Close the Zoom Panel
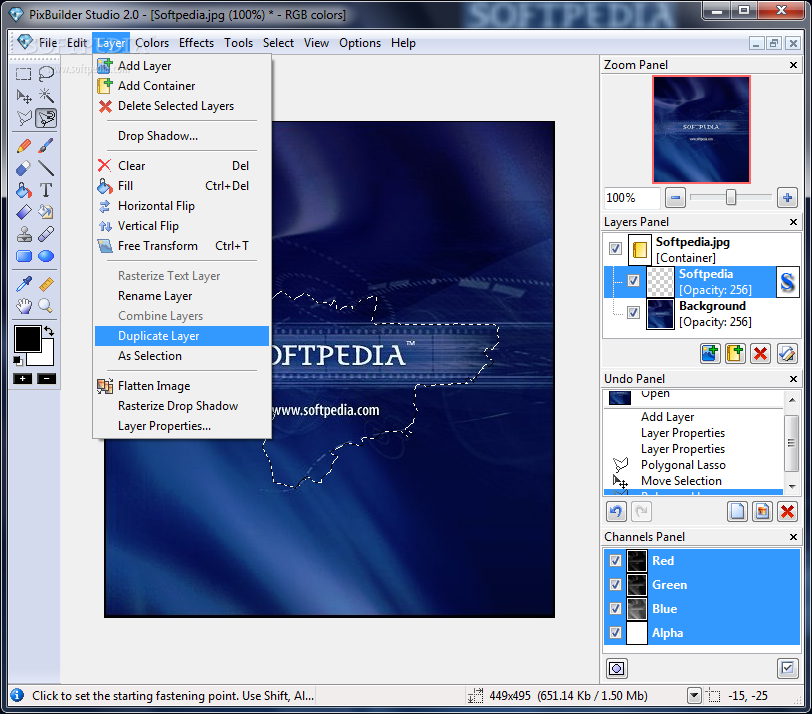812x714 pixels. (x=793, y=65)
